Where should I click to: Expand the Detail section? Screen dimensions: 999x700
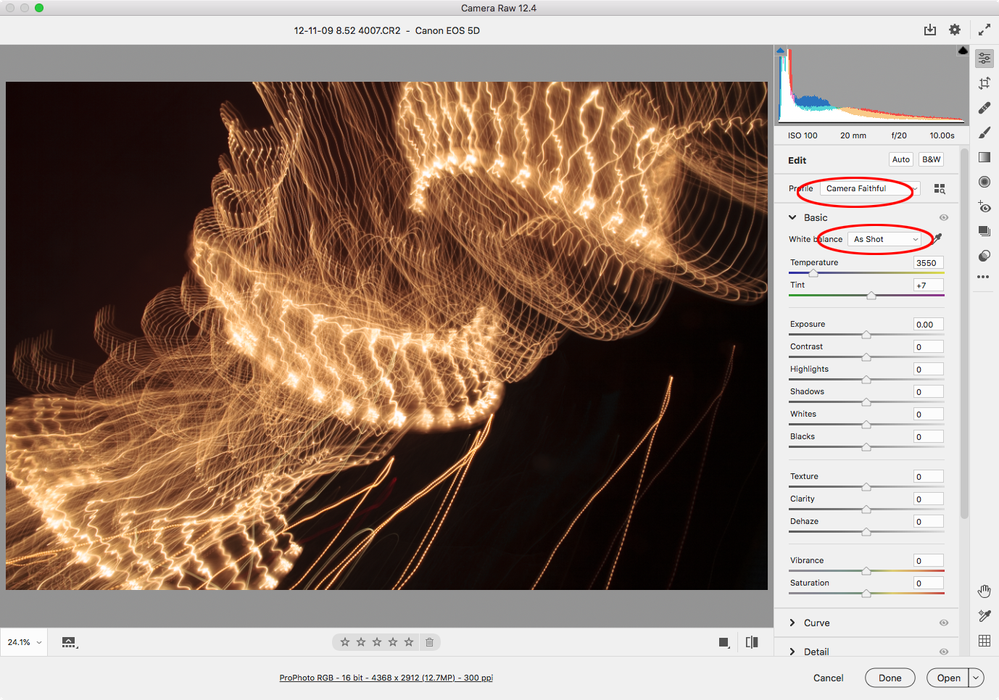coord(792,652)
